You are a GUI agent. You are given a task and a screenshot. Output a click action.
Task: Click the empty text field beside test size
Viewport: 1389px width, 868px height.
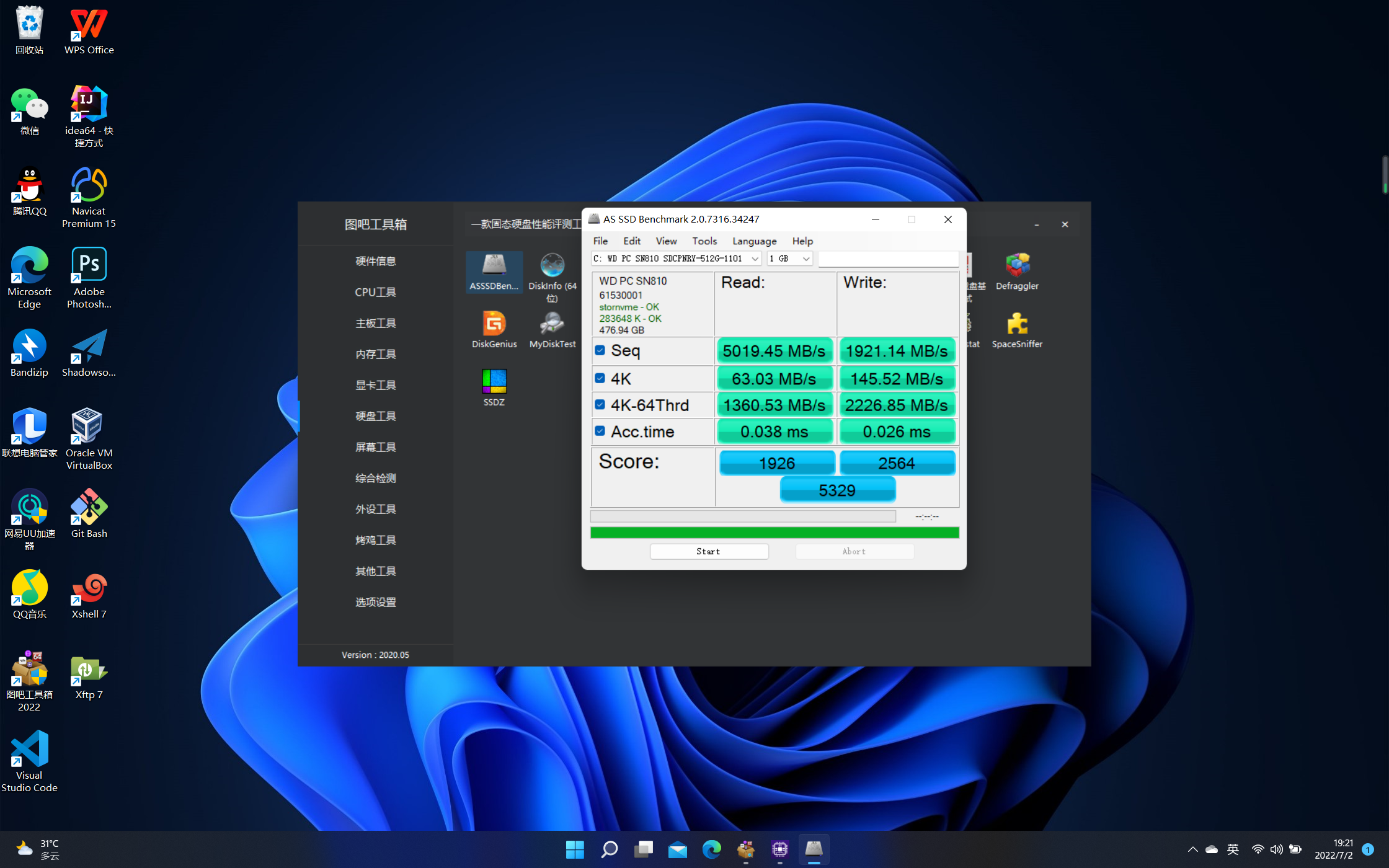click(x=888, y=259)
